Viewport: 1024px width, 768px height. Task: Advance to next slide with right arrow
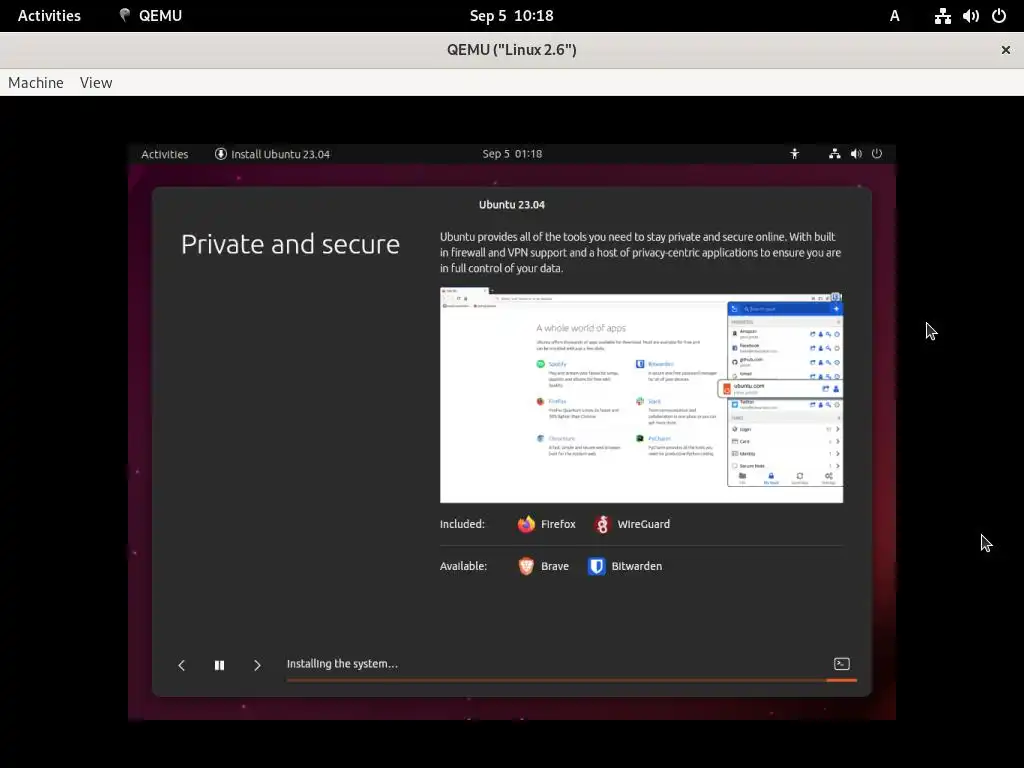click(257, 665)
